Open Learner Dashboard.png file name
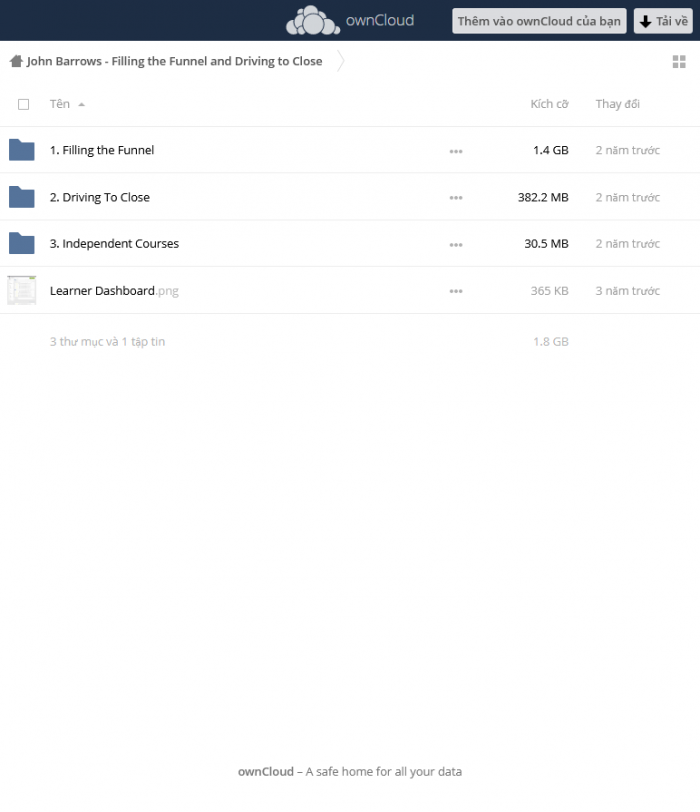This screenshot has height=812, width=700. pos(114,291)
